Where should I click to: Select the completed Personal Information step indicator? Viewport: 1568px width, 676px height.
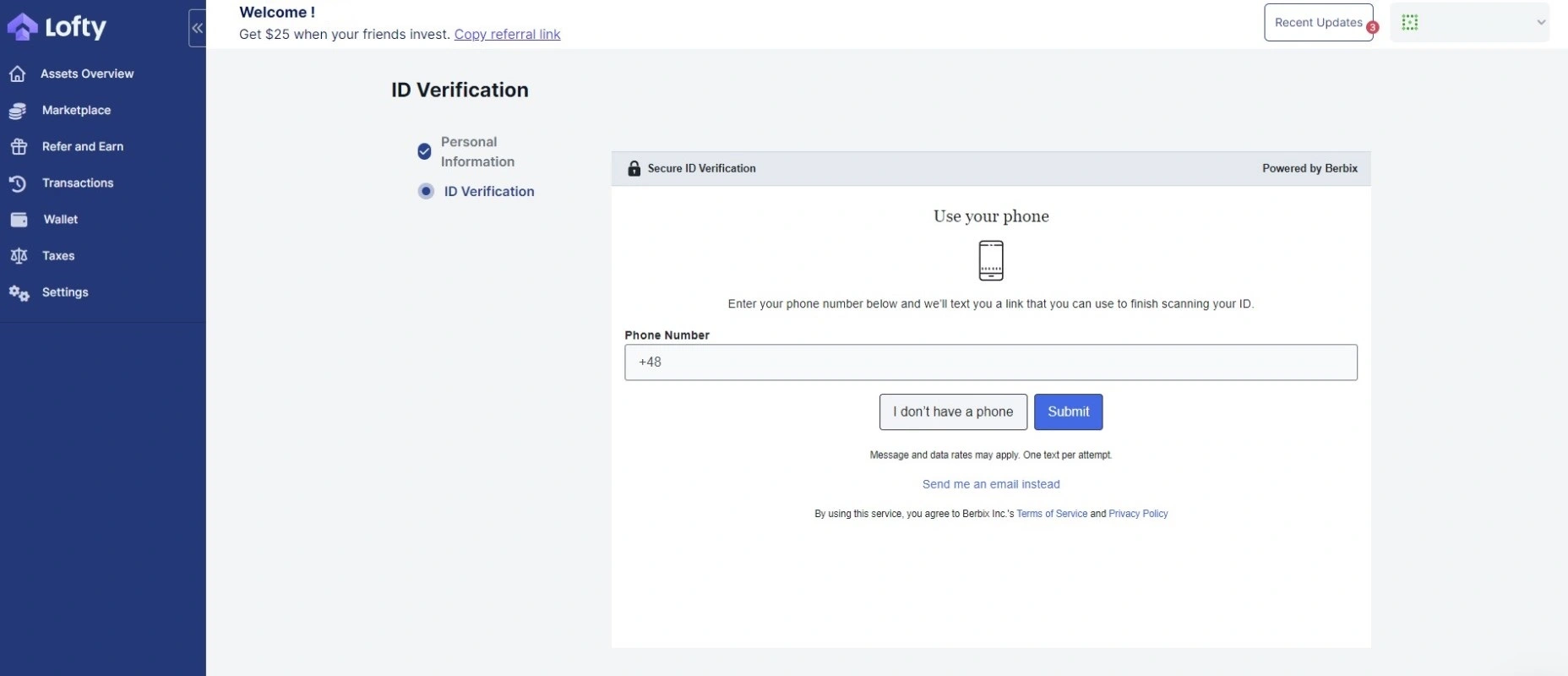(425, 151)
